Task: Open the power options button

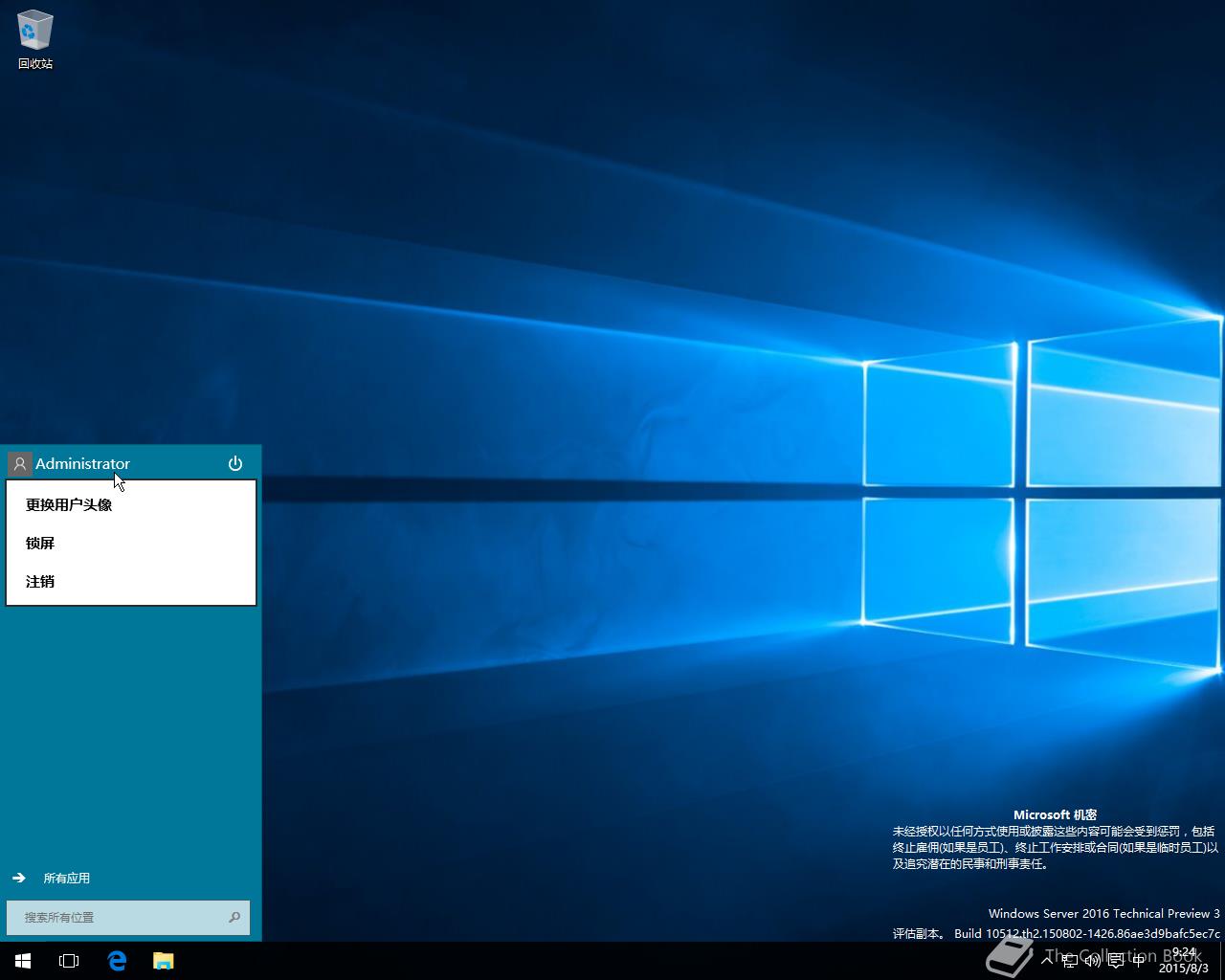Action: pyautogui.click(x=235, y=464)
